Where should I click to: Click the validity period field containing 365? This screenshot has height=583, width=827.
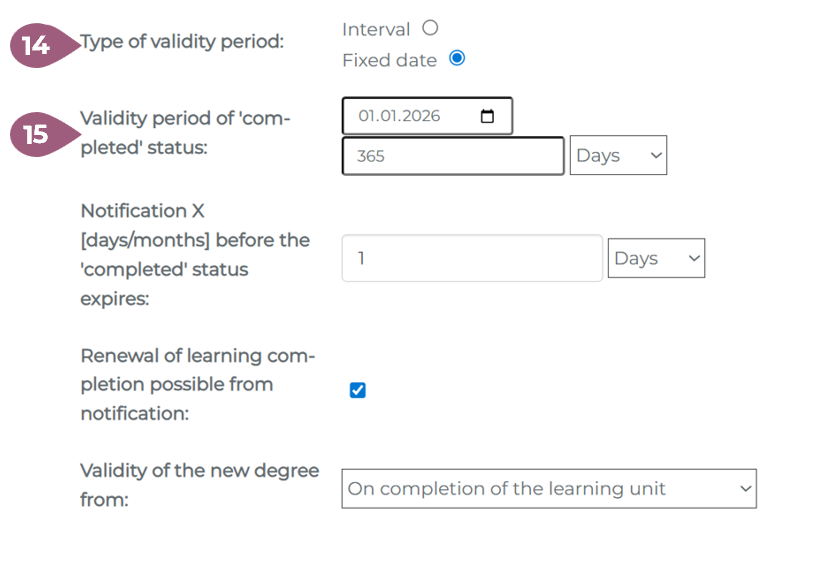[x=453, y=156]
